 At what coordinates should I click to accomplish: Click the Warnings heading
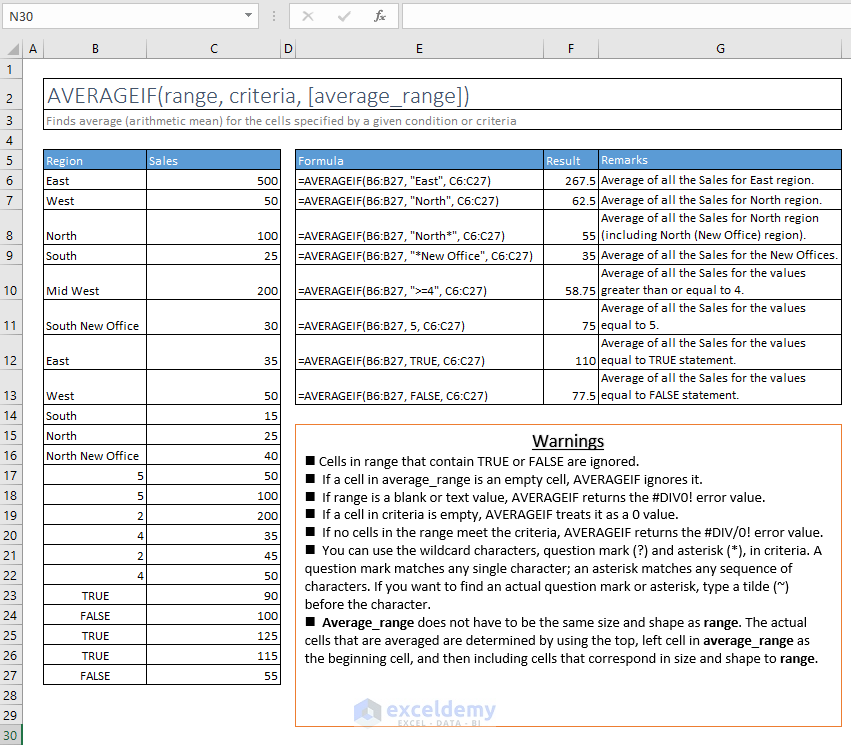pyautogui.click(x=568, y=441)
